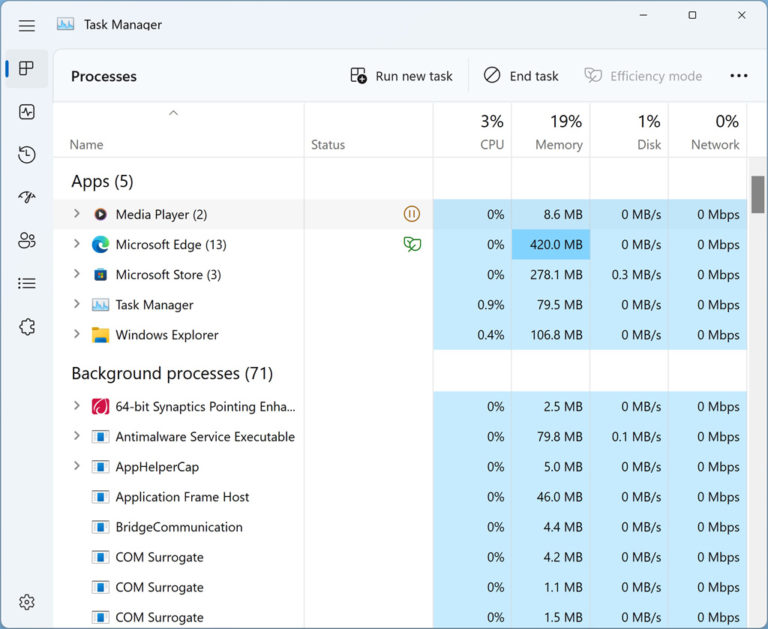The width and height of the screenshot is (768, 629).
Task: Click the Background processes (71) heading
Action: click(172, 373)
